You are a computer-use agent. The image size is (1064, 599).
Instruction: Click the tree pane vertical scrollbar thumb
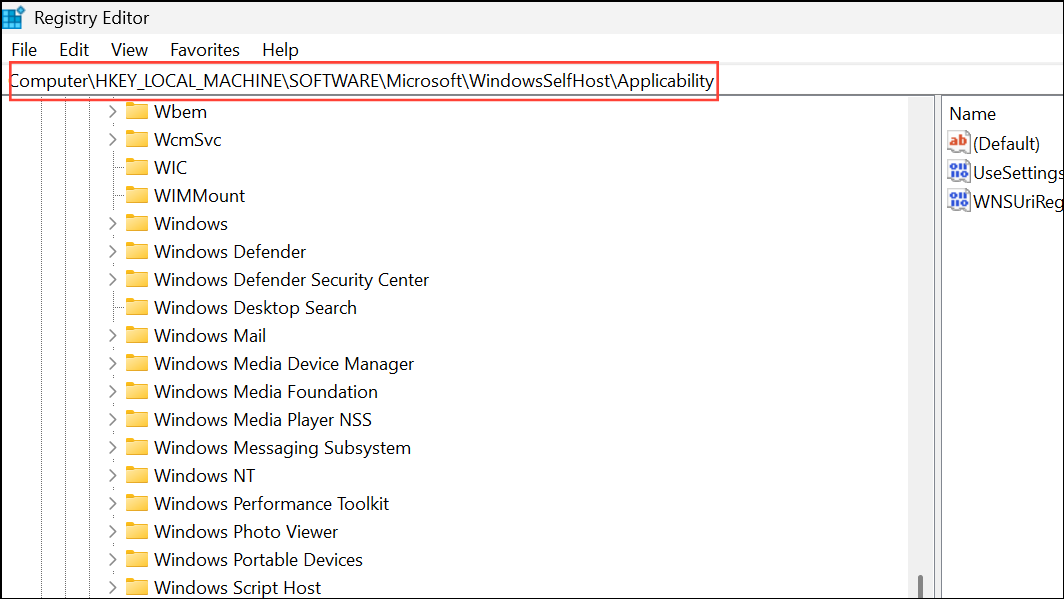click(920, 586)
